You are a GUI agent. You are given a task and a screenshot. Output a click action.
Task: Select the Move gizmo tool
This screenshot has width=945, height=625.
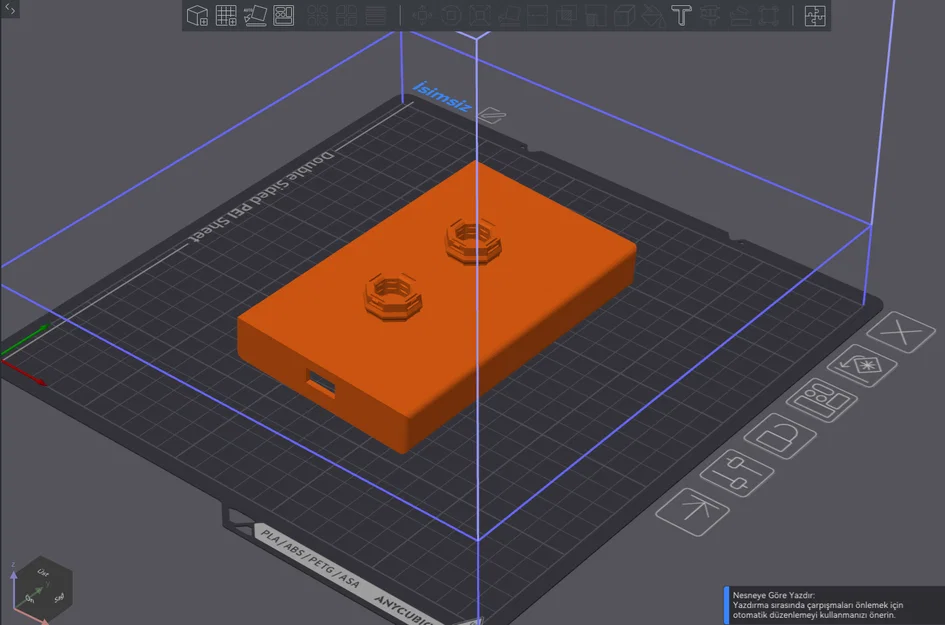(x=422, y=16)
